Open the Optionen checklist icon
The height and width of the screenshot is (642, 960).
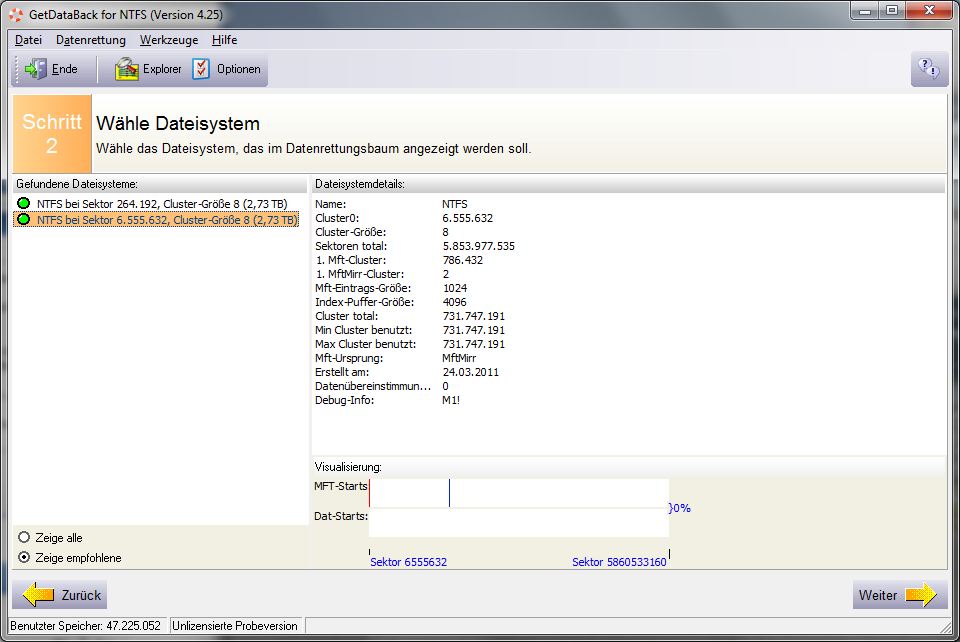coord(201,69)
